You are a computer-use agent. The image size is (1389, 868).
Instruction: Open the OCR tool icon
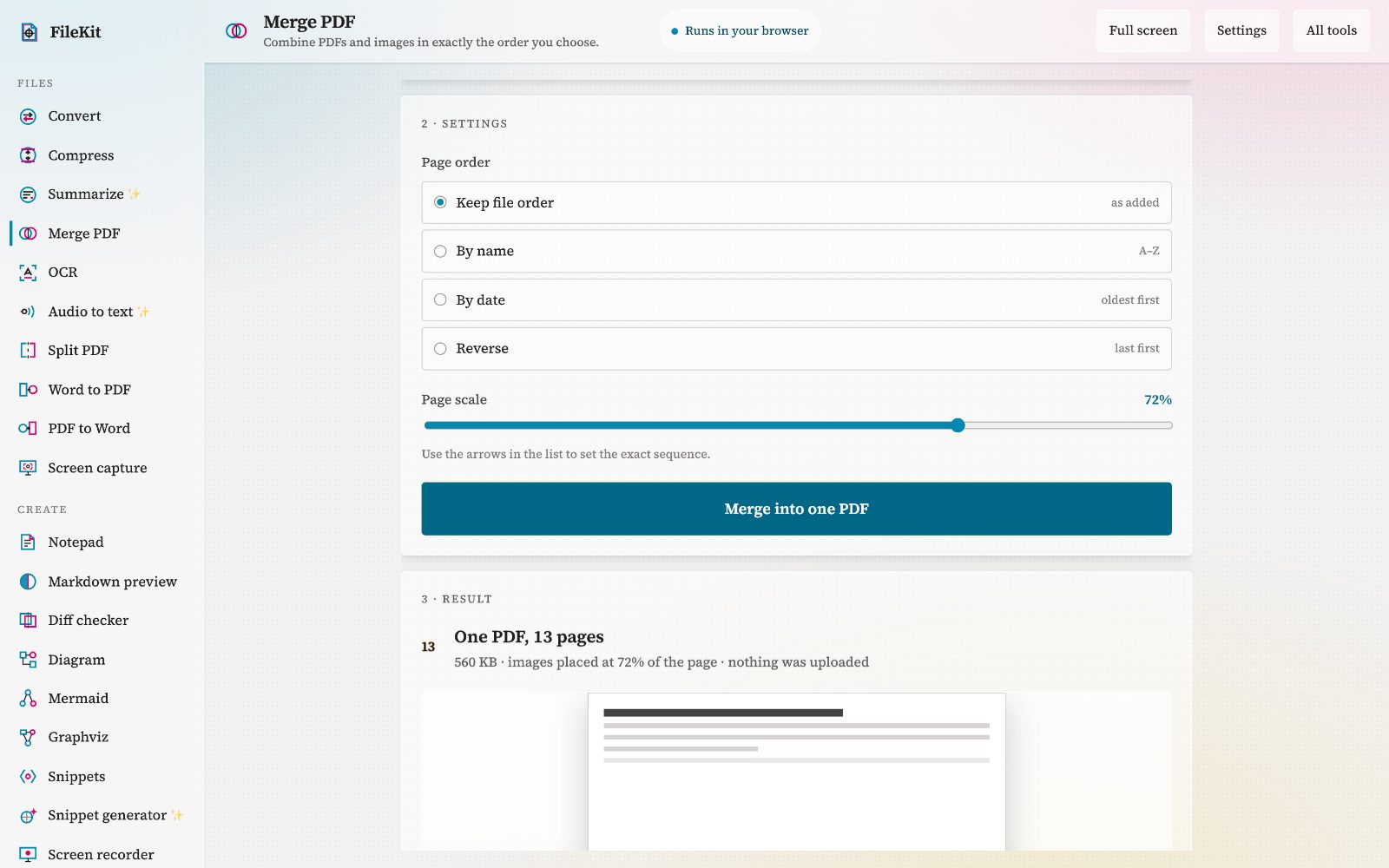pos(28,273)
